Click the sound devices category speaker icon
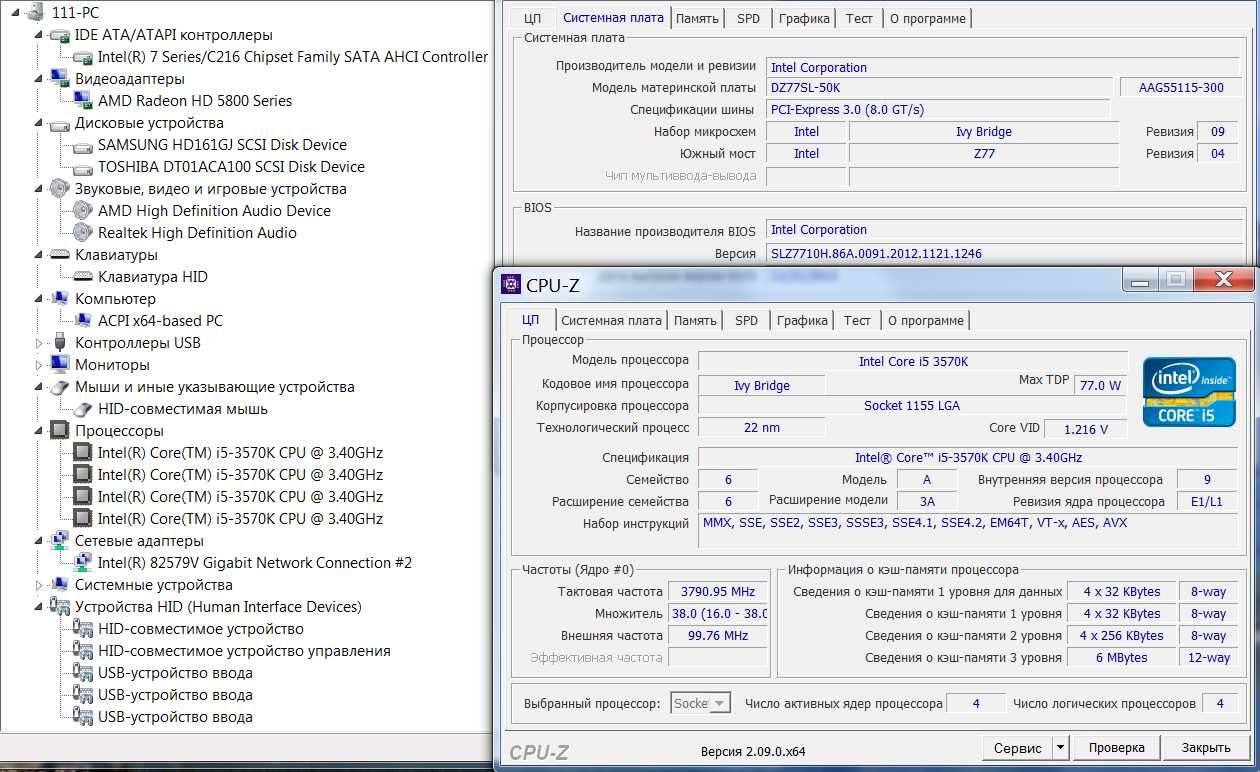This screenshot has width=1260, height=772. pos(58,188)
